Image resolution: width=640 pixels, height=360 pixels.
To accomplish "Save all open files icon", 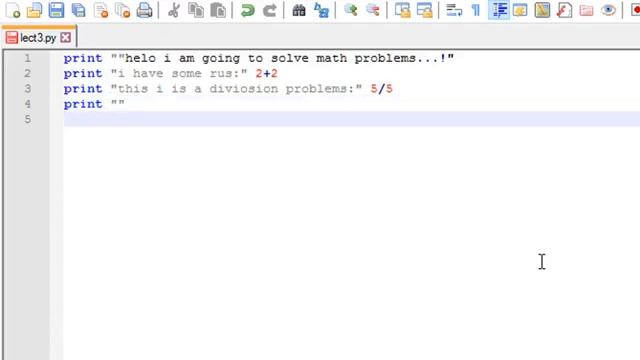I will [x=78, y=10].
